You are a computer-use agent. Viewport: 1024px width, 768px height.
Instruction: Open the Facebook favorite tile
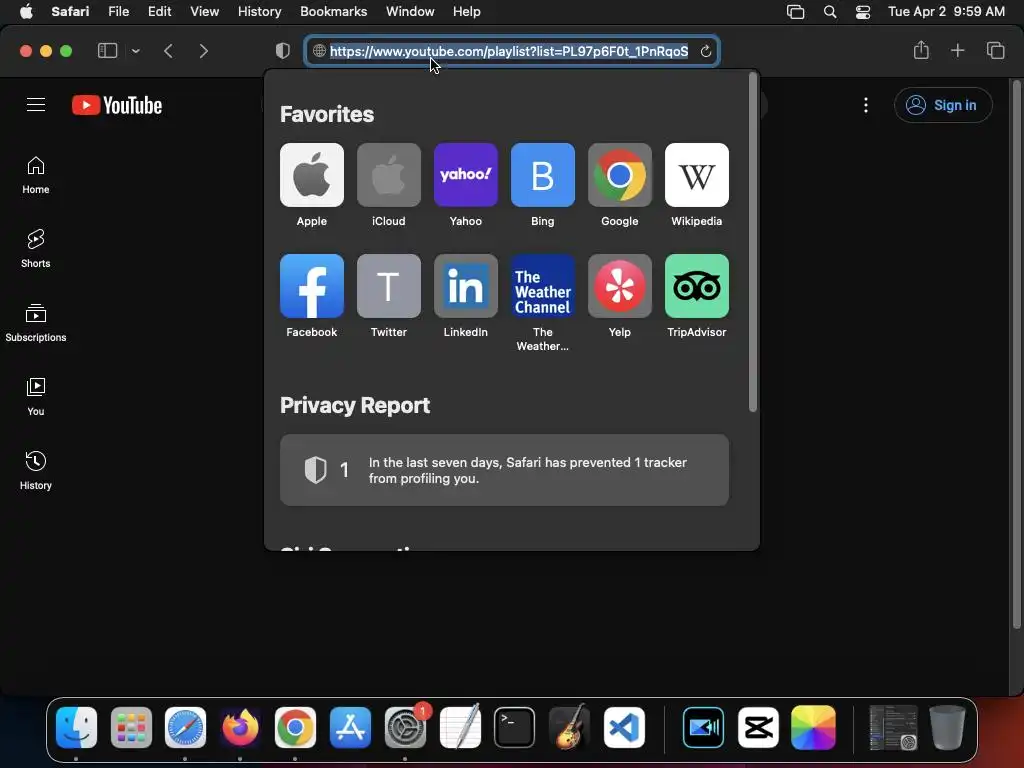click(x=312, y=286)
